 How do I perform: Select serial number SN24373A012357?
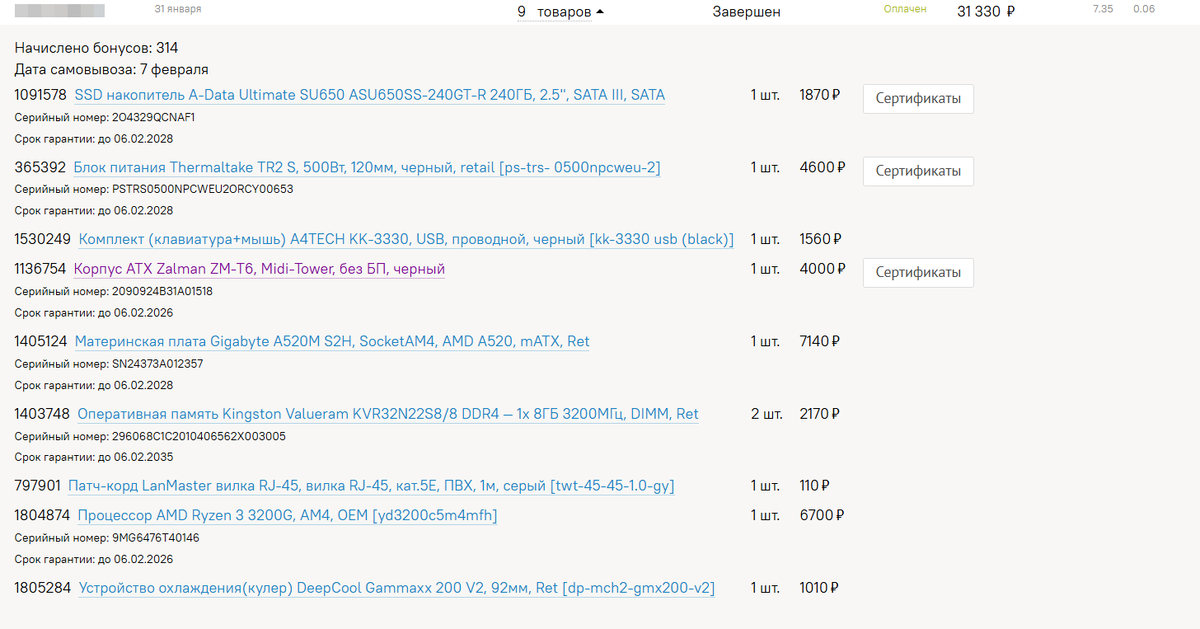157,364
